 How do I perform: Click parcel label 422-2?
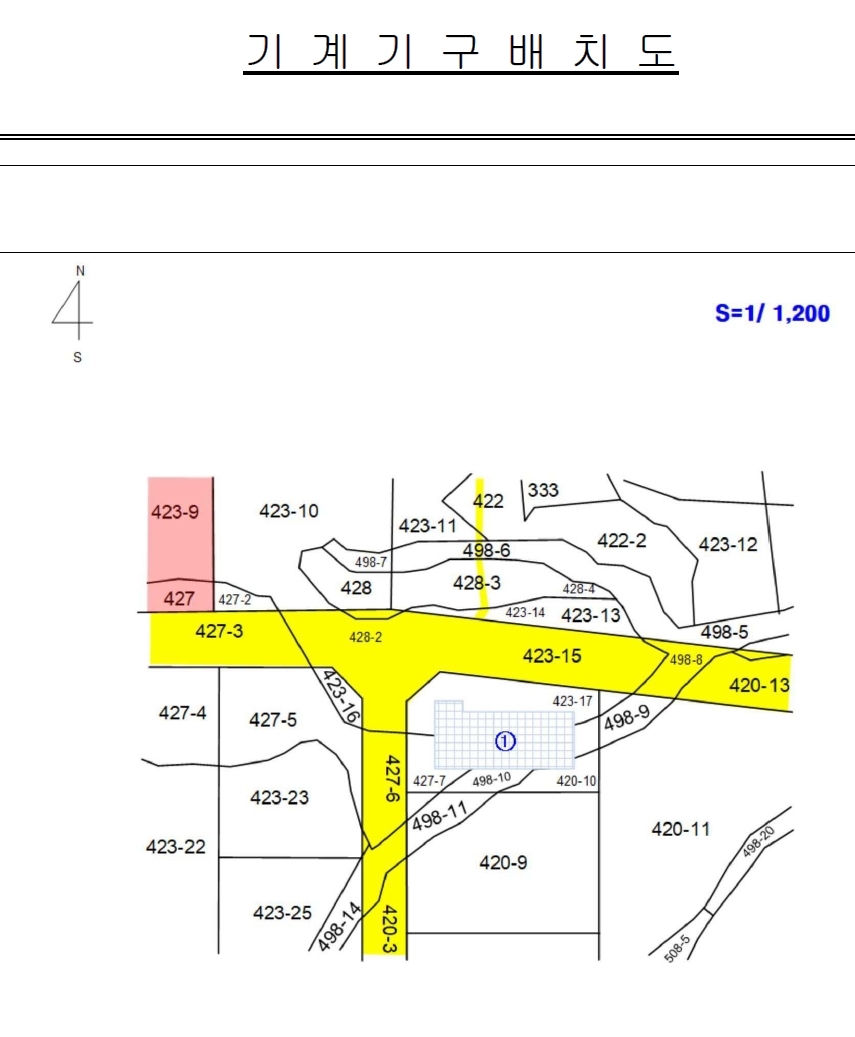pos(622,540)
